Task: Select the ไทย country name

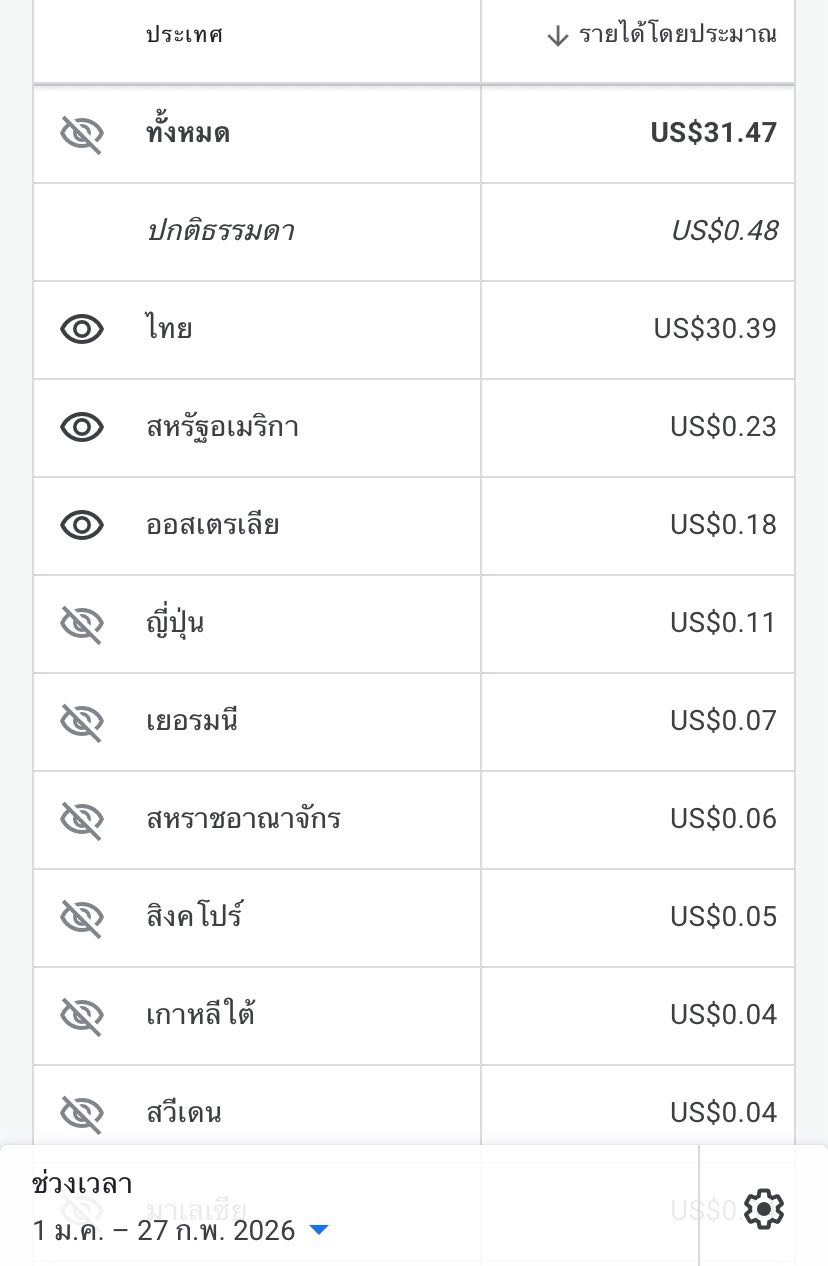Action: [169, 329]
